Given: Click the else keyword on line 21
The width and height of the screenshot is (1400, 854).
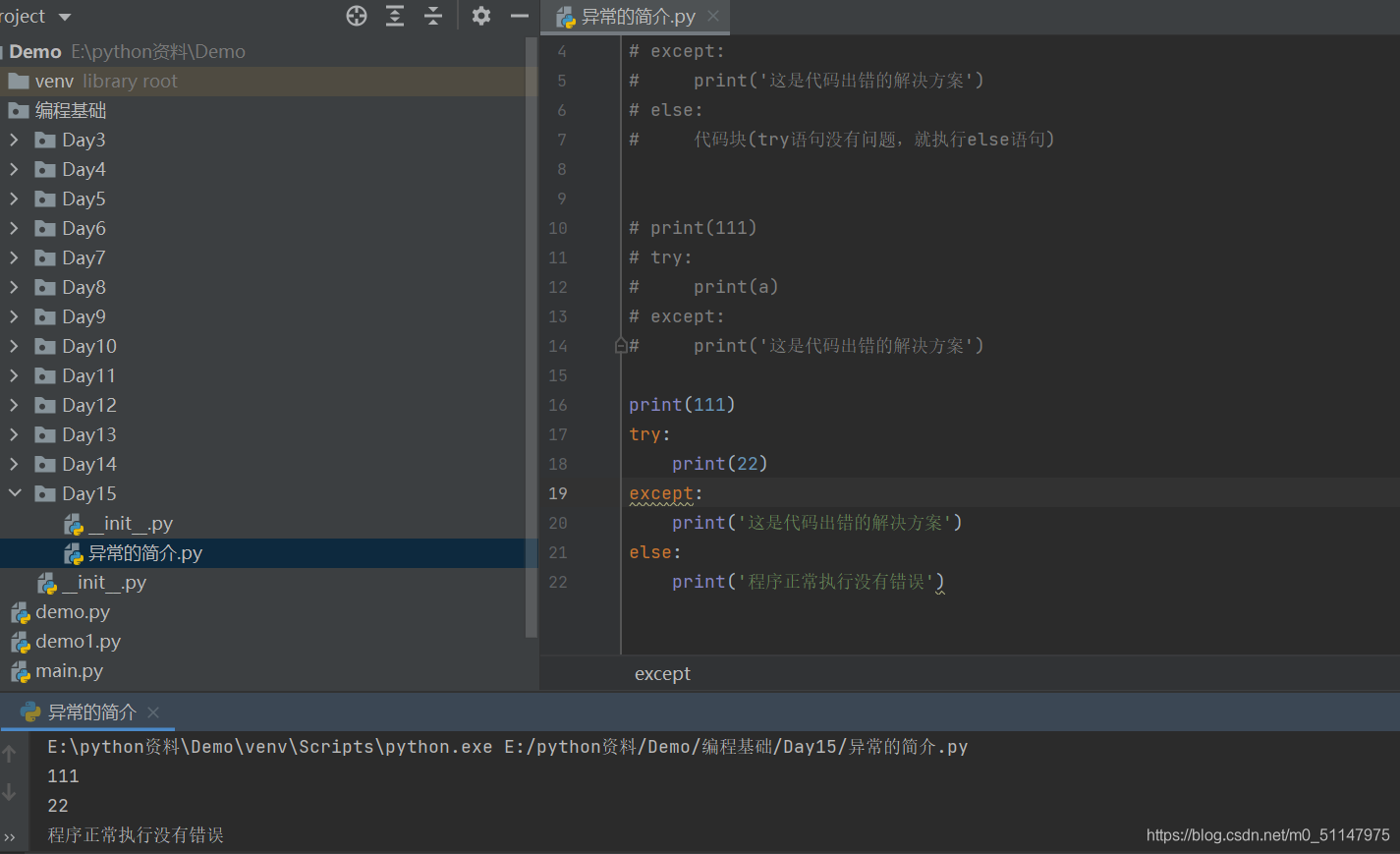Looking at the screenshot, I should point(650,552).
